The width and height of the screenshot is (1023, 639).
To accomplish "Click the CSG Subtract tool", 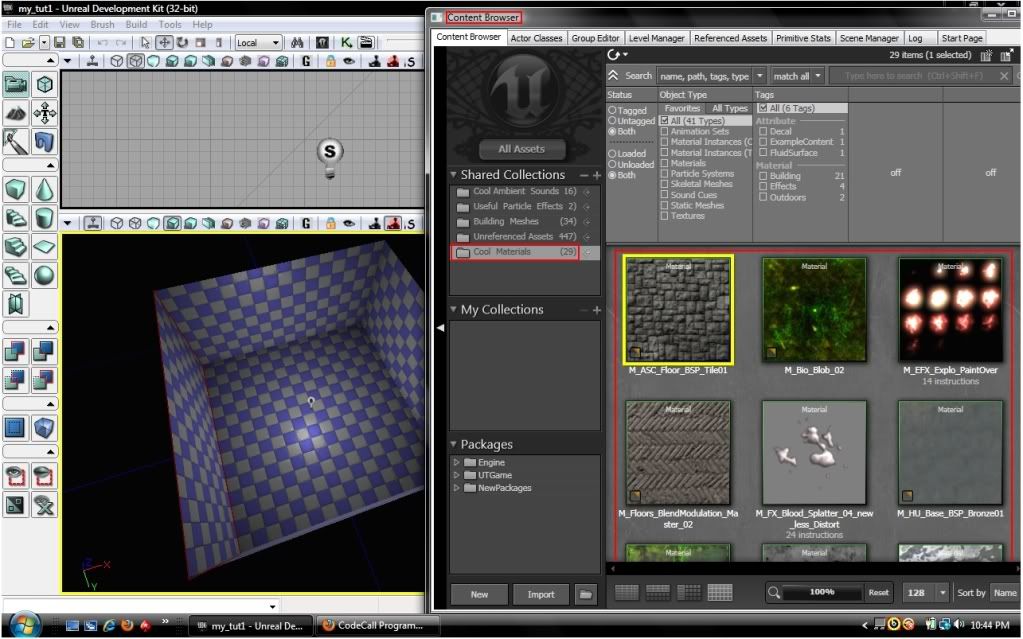I will pos(44,351).
